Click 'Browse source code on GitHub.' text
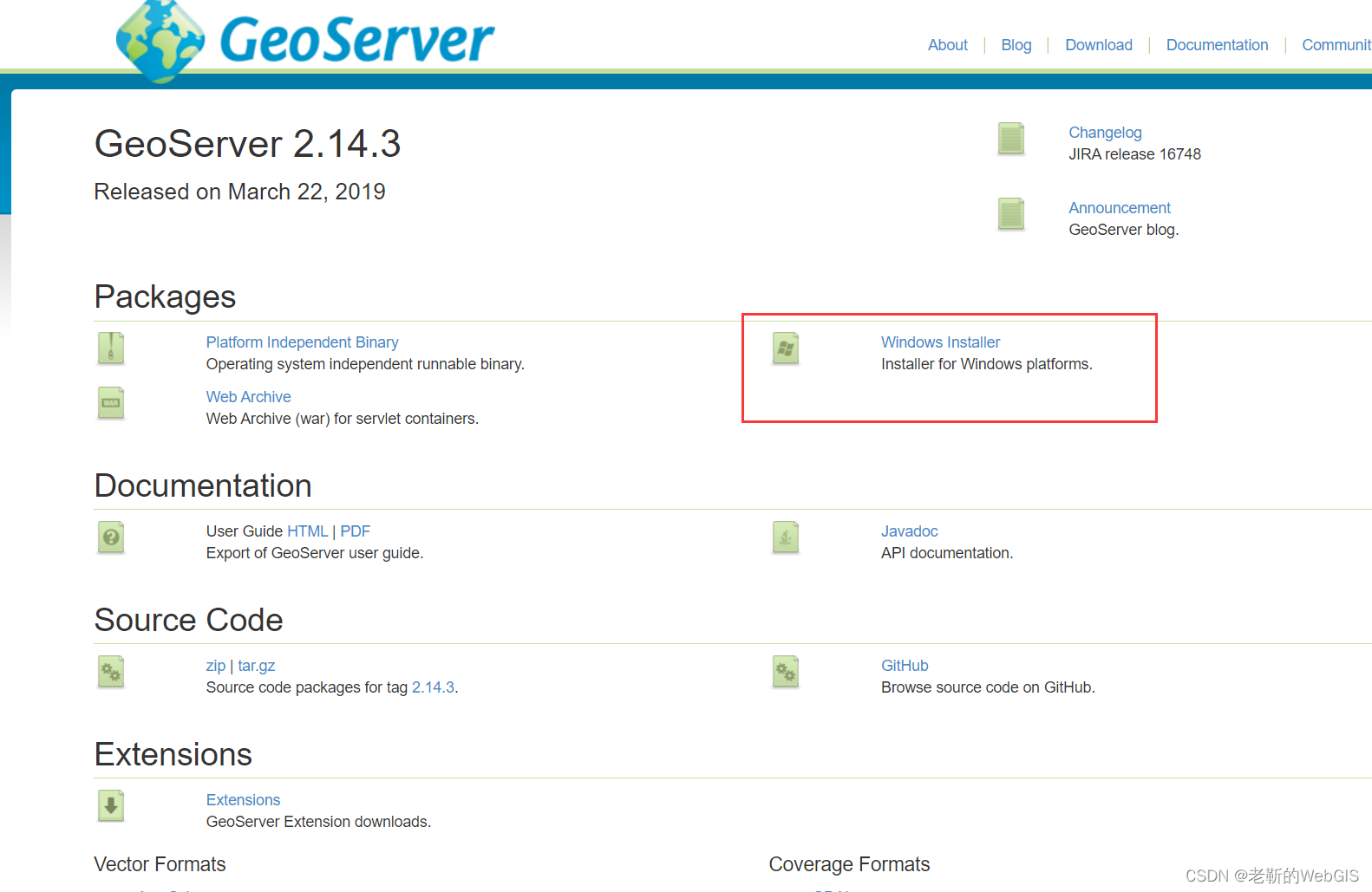This screenshot has height=892, width=1372. 988,687
